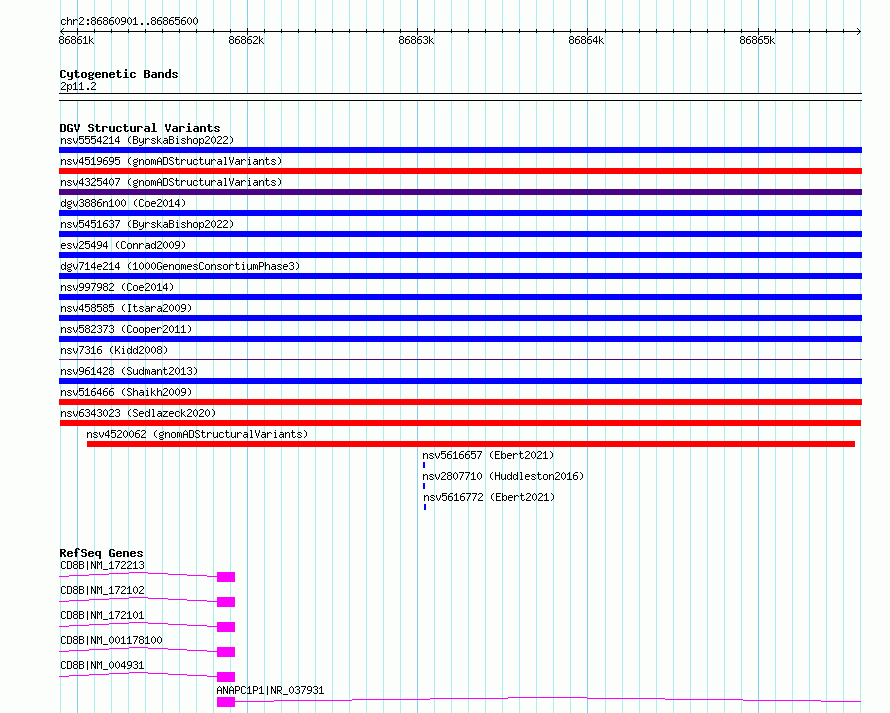Open nsv4519695 (gnomADStructuralVariants) label

pos(171,161)
